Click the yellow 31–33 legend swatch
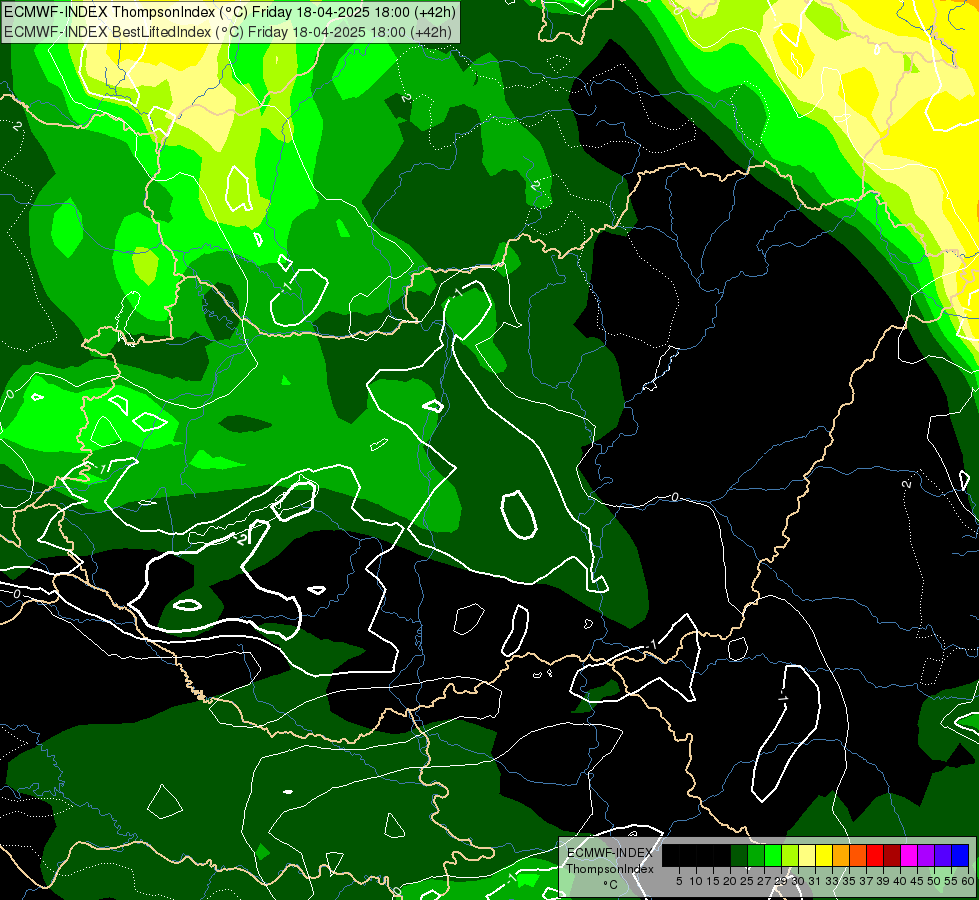 tap(824, 856)
